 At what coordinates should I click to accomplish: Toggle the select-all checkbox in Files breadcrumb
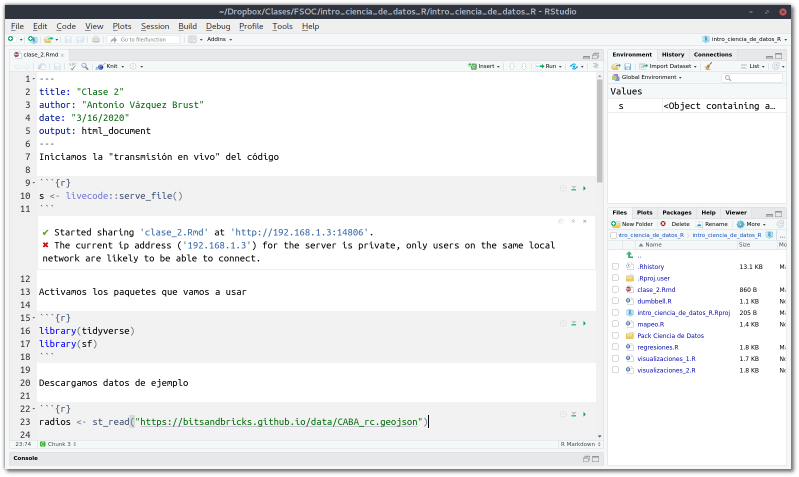(614, 235)
